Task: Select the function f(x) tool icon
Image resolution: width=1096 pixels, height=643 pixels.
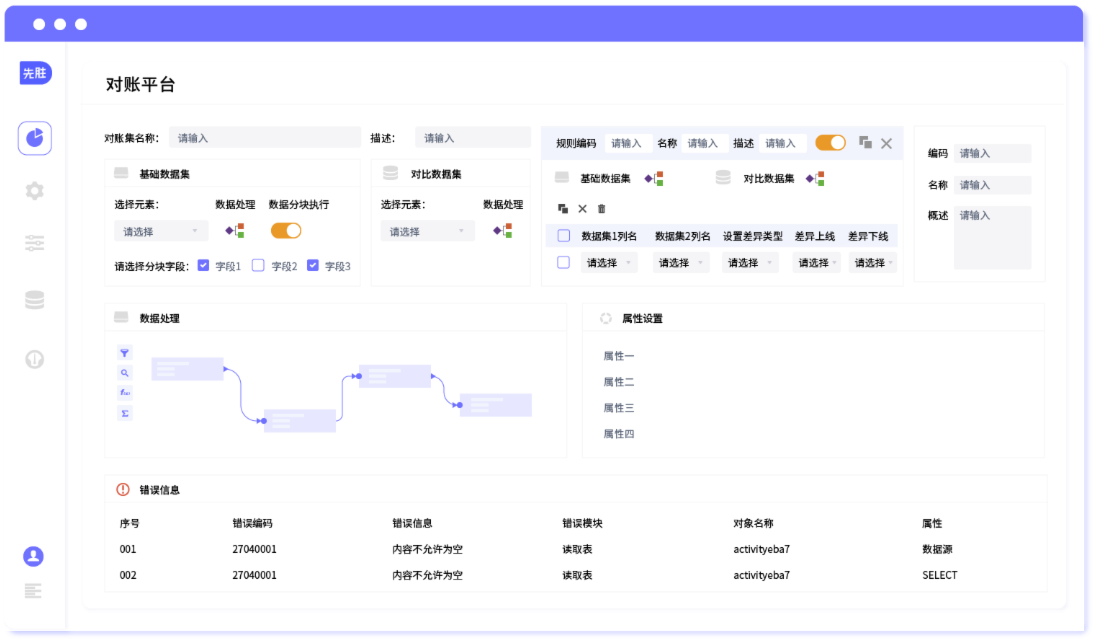Action: (125, 393)
